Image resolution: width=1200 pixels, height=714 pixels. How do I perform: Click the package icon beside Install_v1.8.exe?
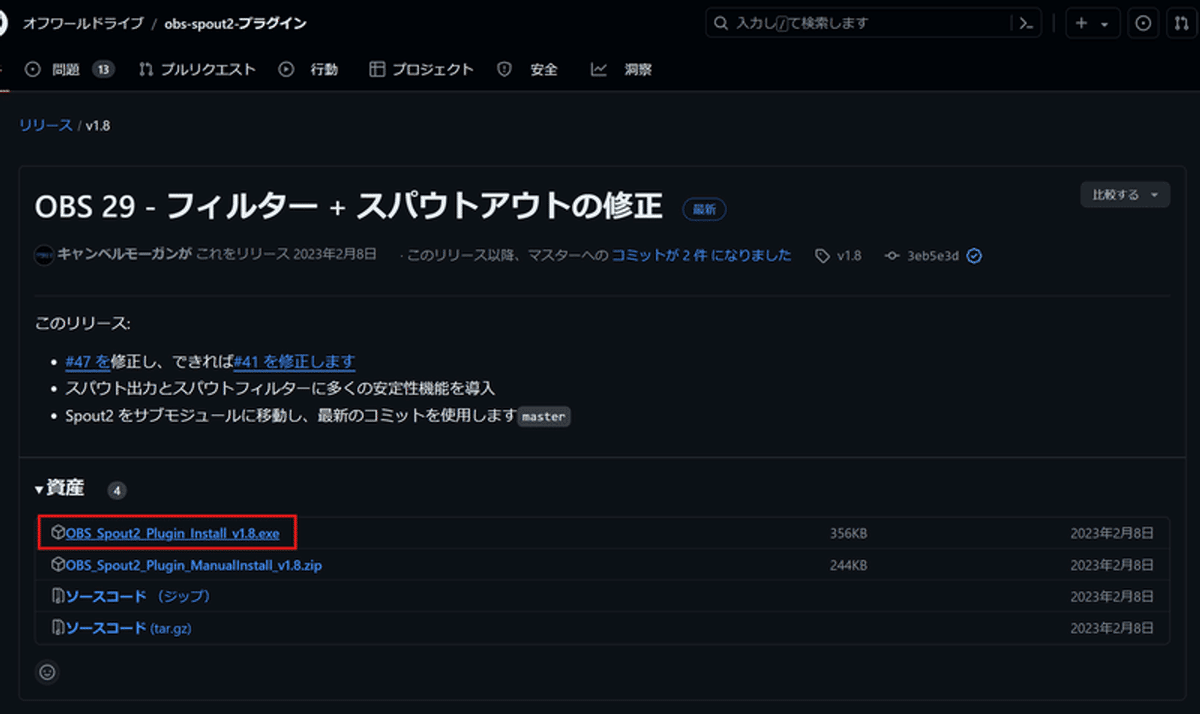pyautogui.click(x=58, y=534)
